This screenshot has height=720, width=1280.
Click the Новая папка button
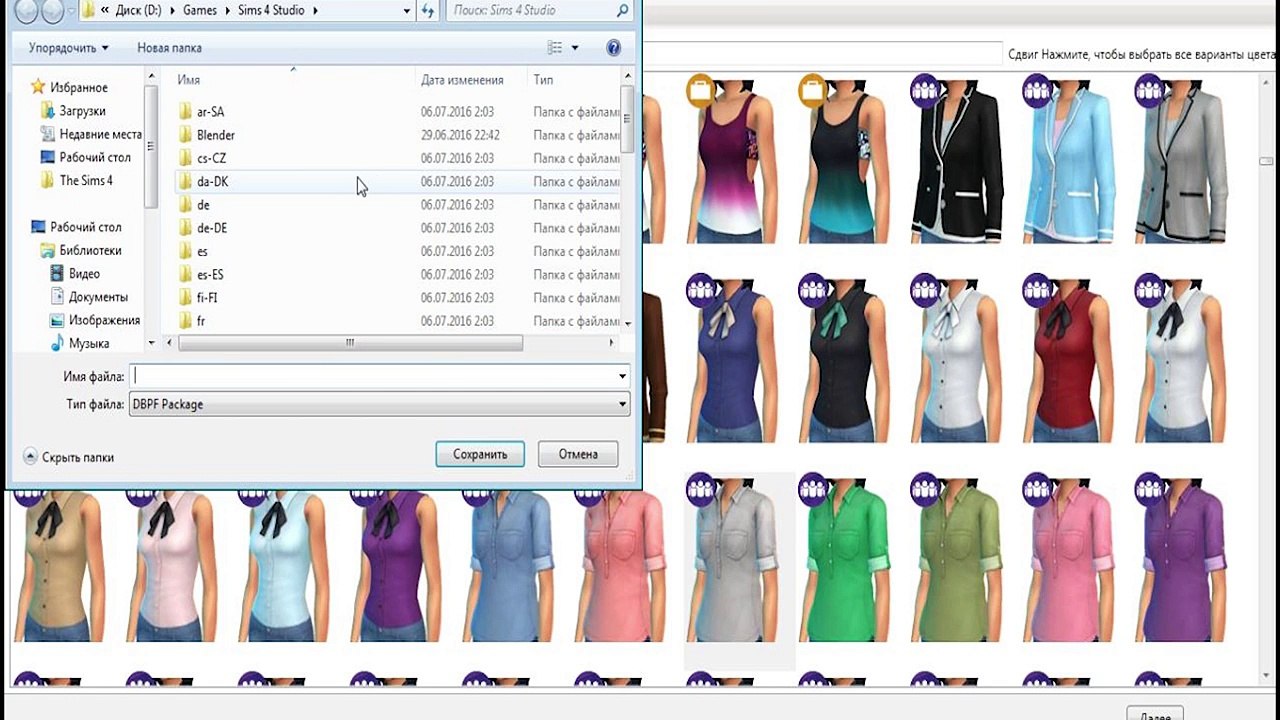[x=169, y=47]
